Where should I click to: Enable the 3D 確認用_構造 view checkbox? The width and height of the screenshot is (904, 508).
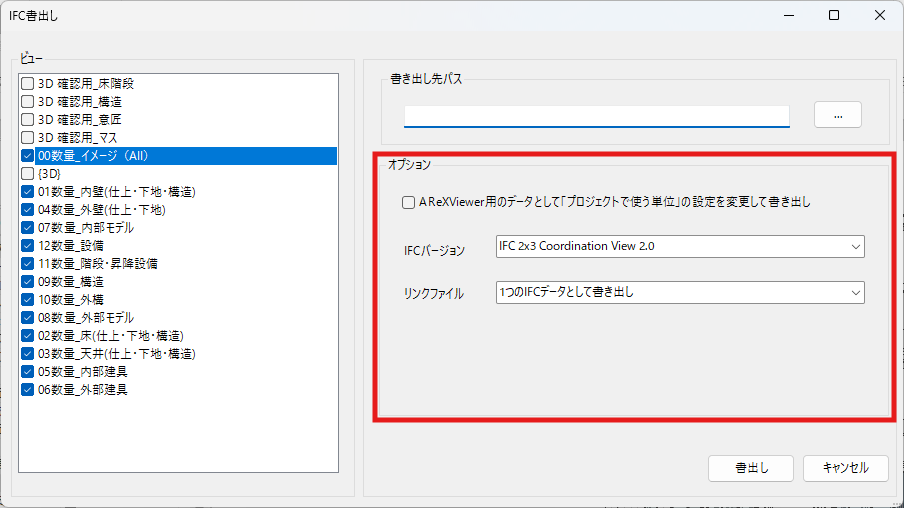pos(28,102)
